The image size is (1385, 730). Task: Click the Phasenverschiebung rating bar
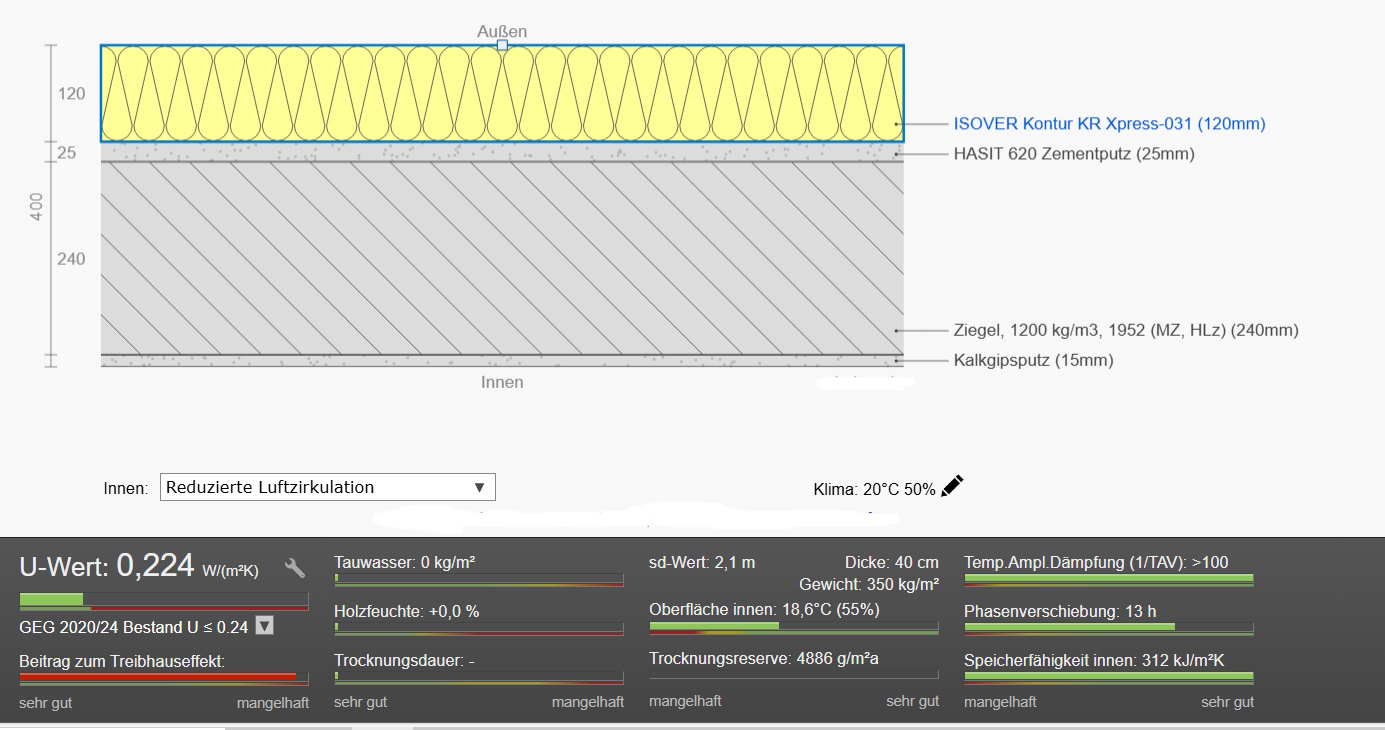coord(1108,628)
